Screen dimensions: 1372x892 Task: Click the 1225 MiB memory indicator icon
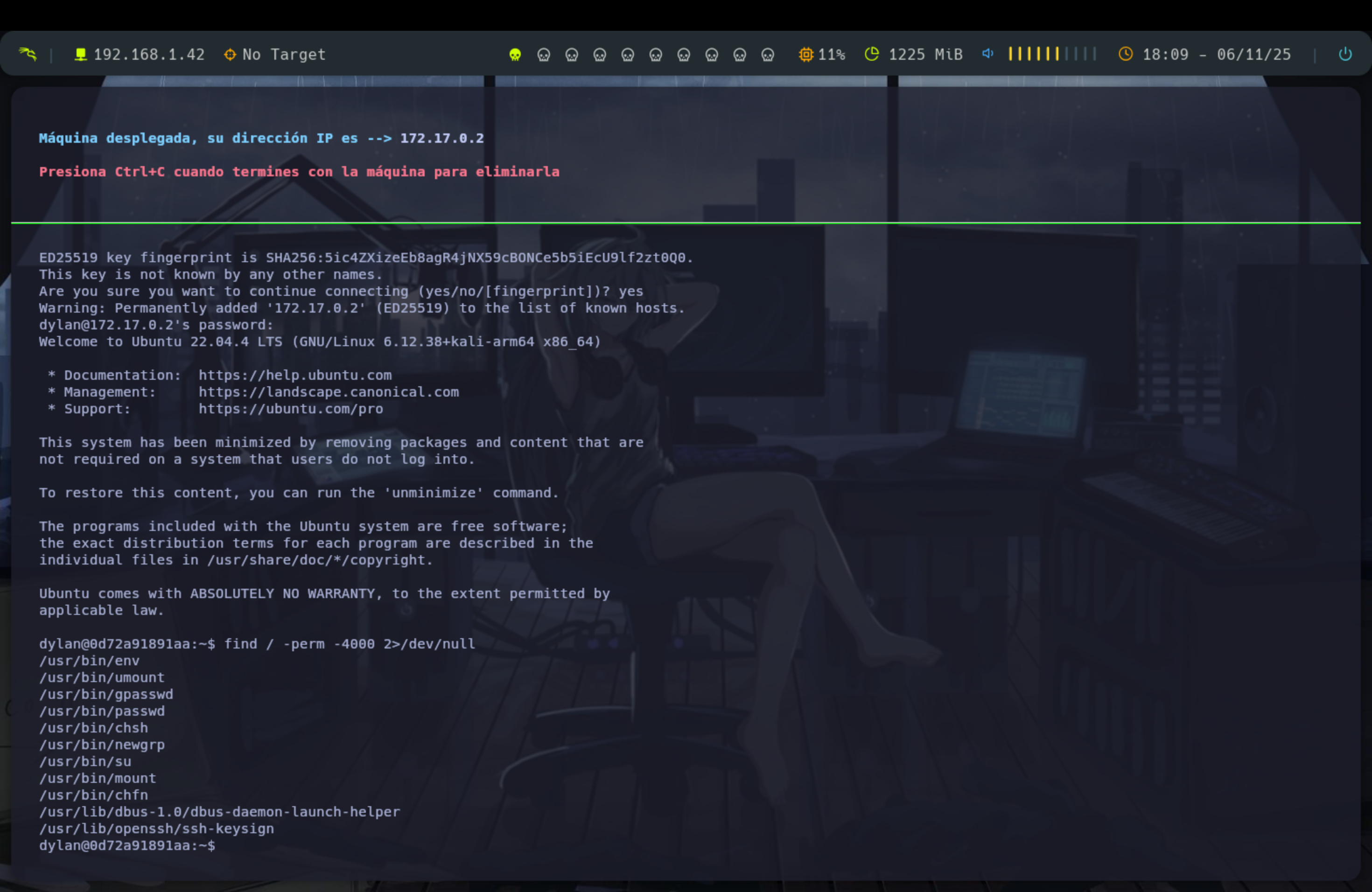coord(872,54)
